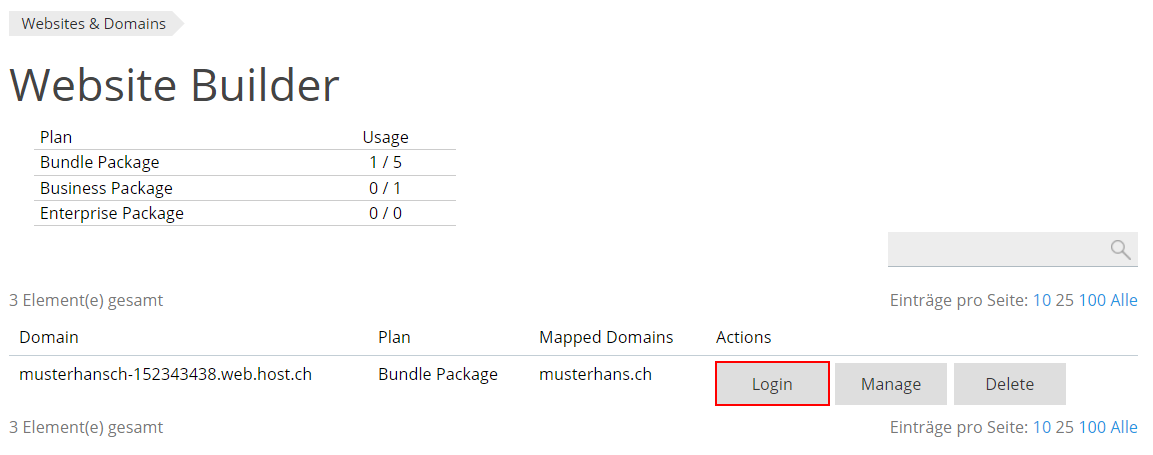Set top pager to 25 entries
The height and width of the screenshot is (455, 1153).
coord(1064,300)
